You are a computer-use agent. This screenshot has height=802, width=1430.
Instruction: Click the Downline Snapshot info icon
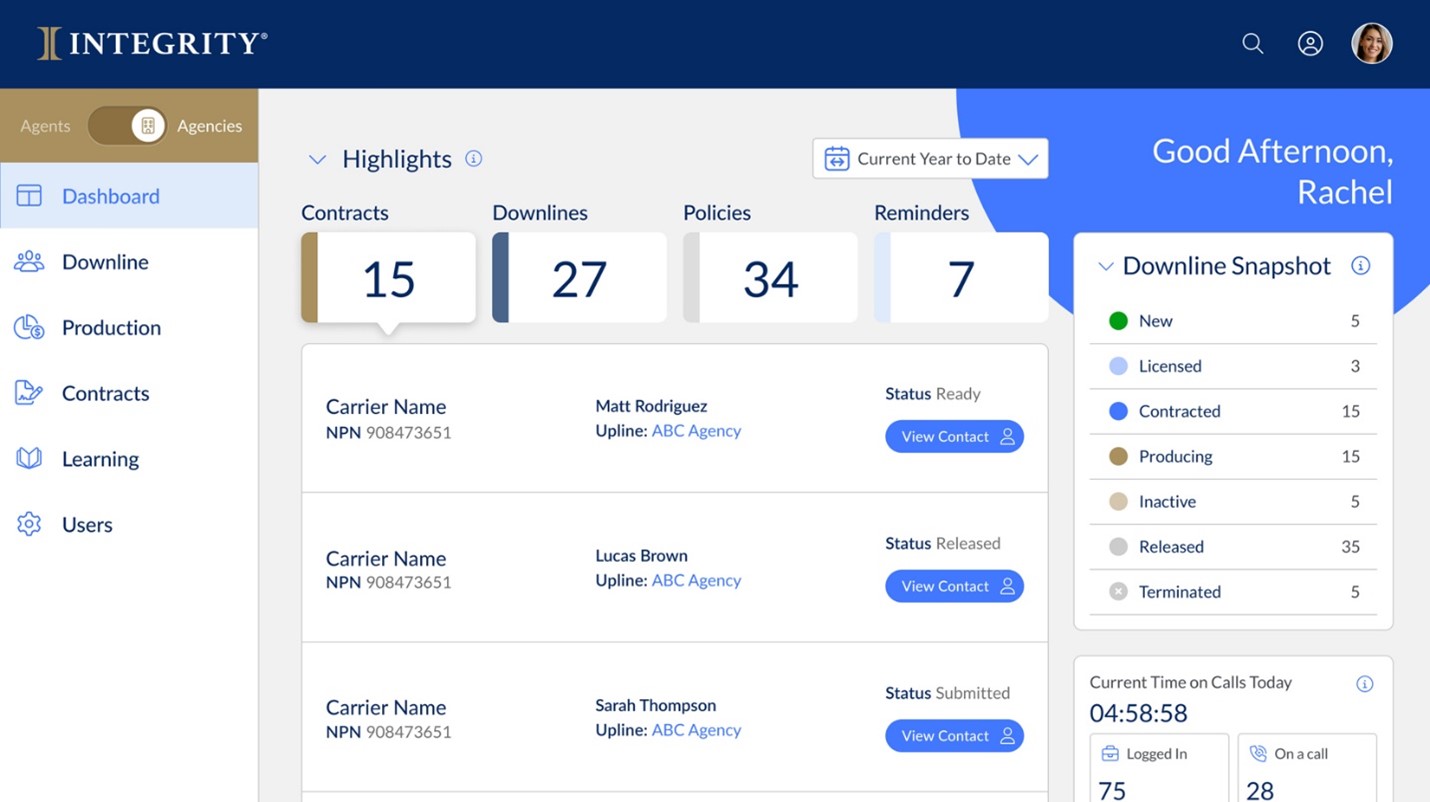click(1360, 266)
